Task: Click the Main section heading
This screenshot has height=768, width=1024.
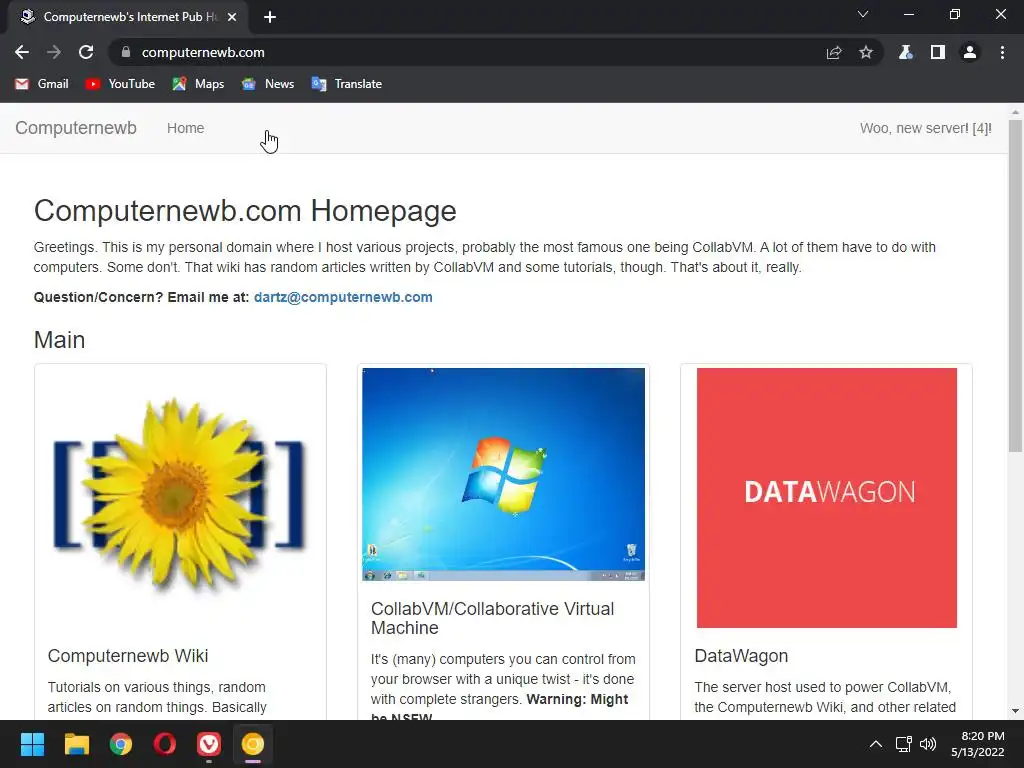Action: [59, 340]
